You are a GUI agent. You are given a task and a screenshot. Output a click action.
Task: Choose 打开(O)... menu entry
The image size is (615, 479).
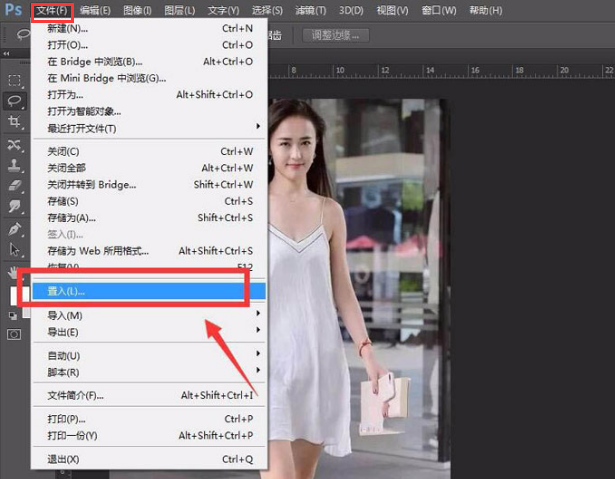coord(149,45)
